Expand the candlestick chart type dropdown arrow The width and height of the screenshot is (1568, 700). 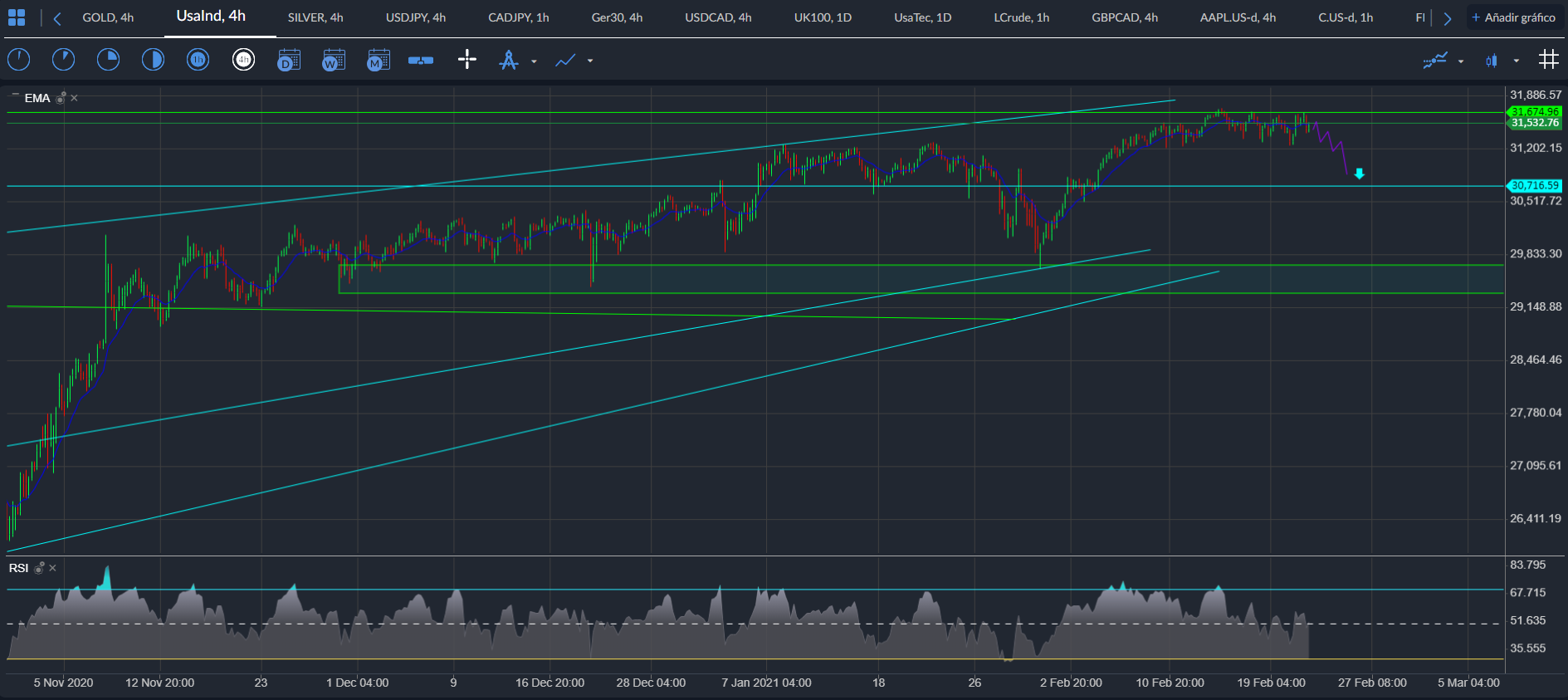pos(1517,61)
